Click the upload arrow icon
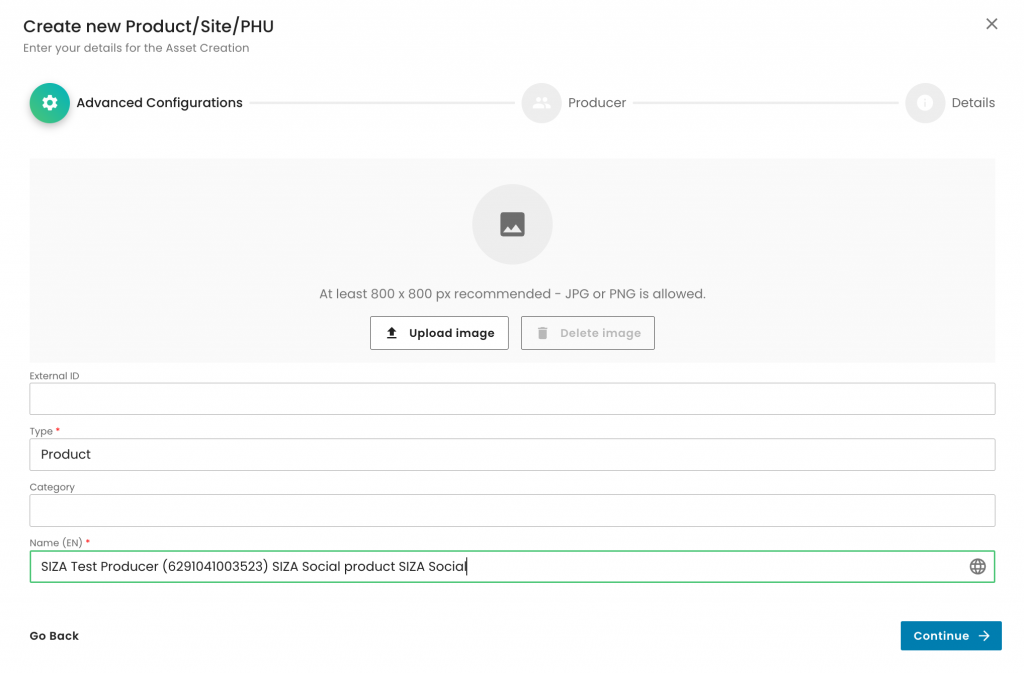 (x=392, y=333)
